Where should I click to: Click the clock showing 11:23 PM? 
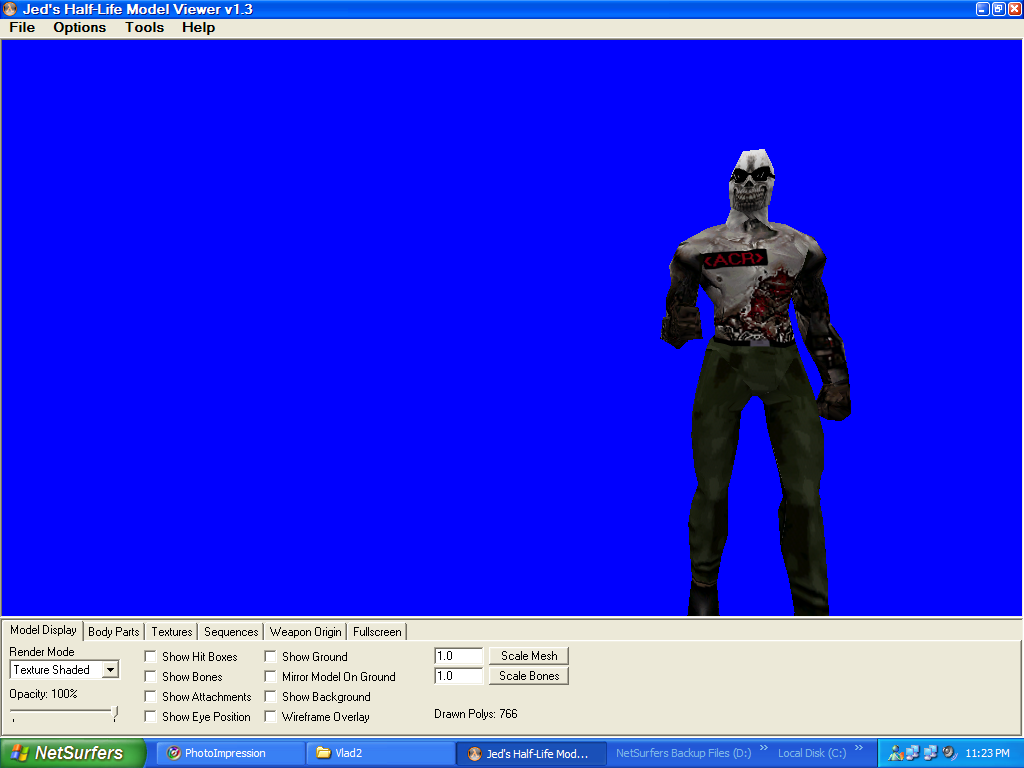tap(987, 753)
